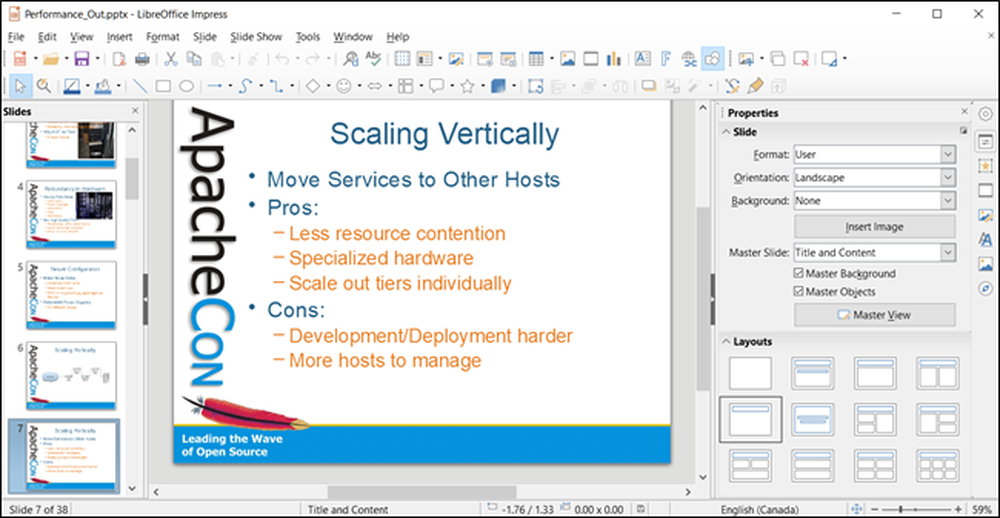Choose the Blank Slide layout
The image size is (1000, 518).
(x=750, y=373)
